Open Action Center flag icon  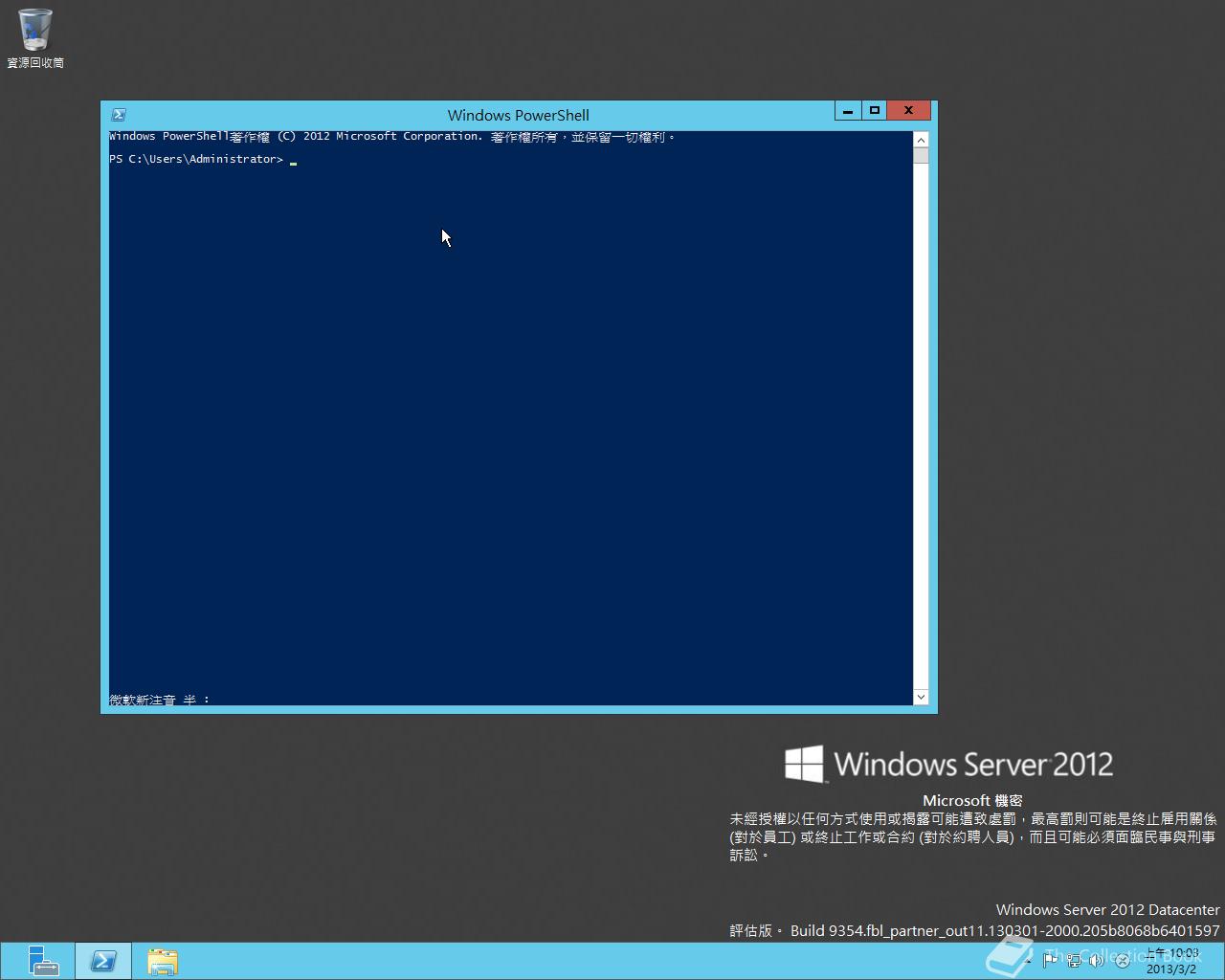pyautogui.click(x=1050, y=960)
